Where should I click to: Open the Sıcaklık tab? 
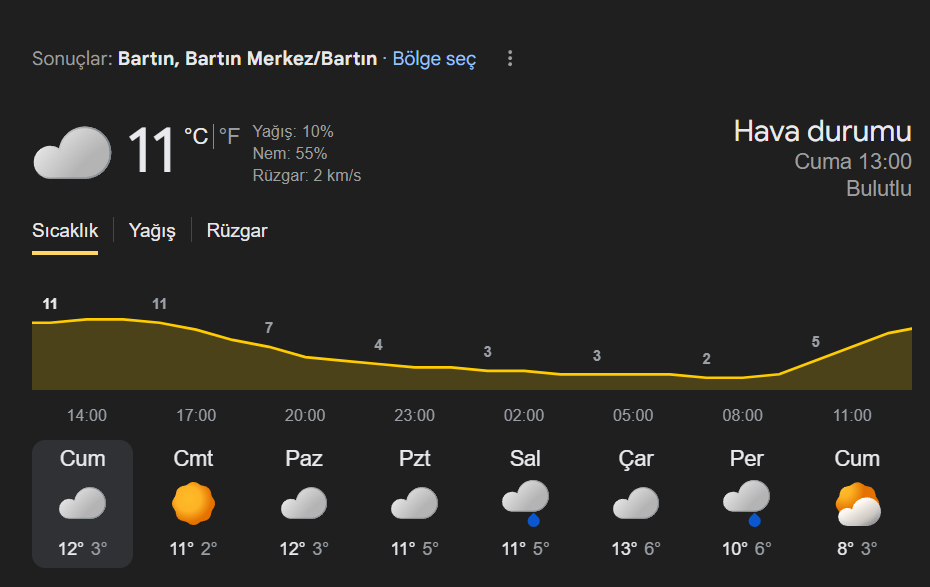(x=65, y=231)
